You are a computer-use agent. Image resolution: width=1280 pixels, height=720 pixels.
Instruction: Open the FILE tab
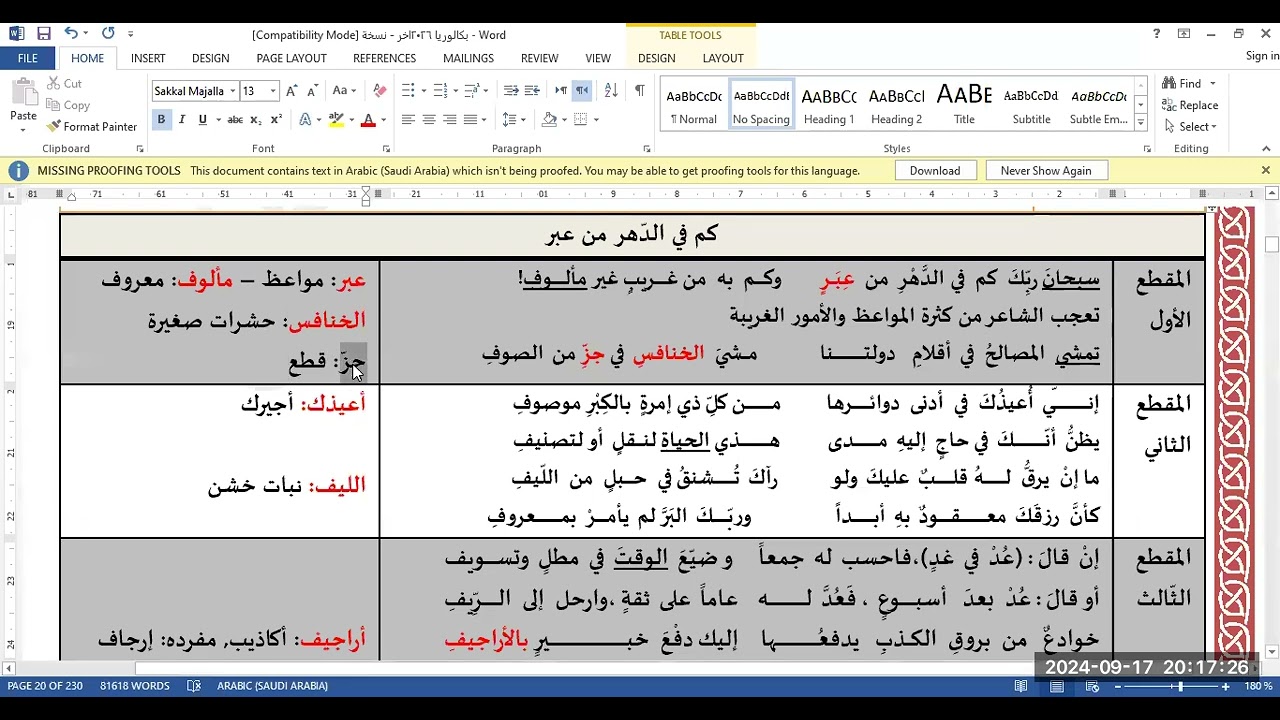tap(28, 58)
